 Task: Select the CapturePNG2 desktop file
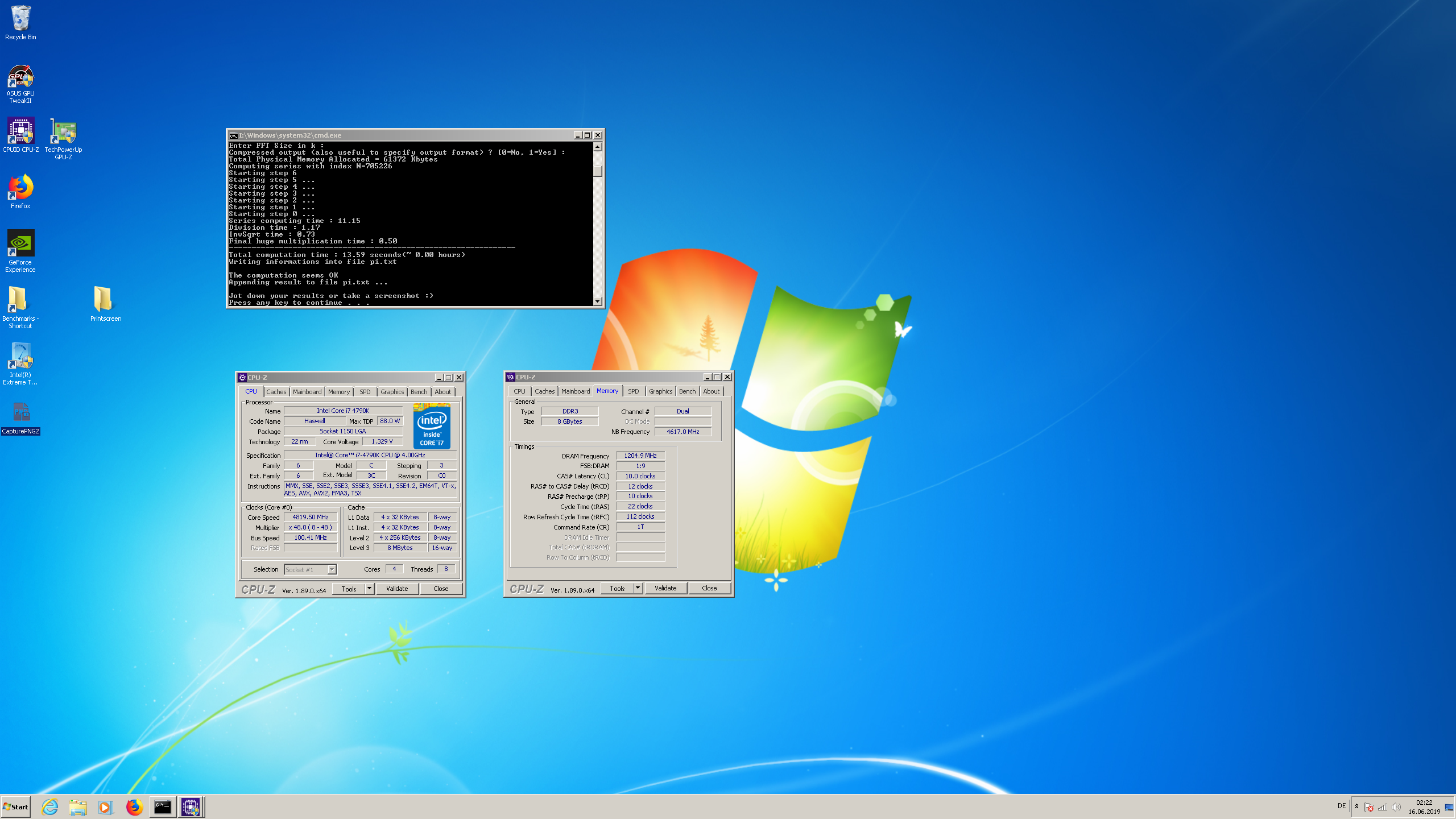point(20,418)
